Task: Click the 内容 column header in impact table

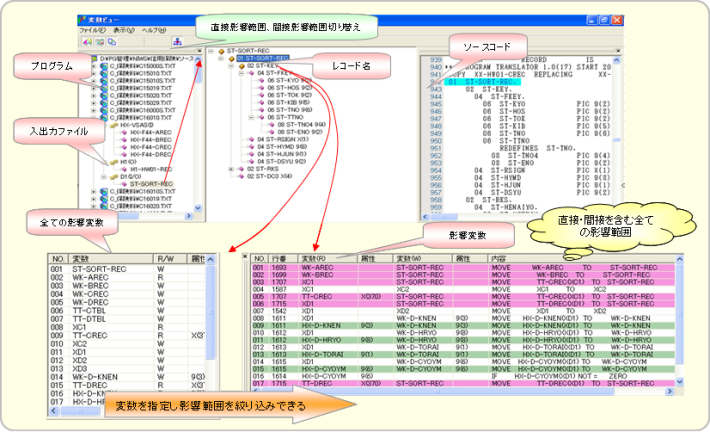Action: pos(498,258)
